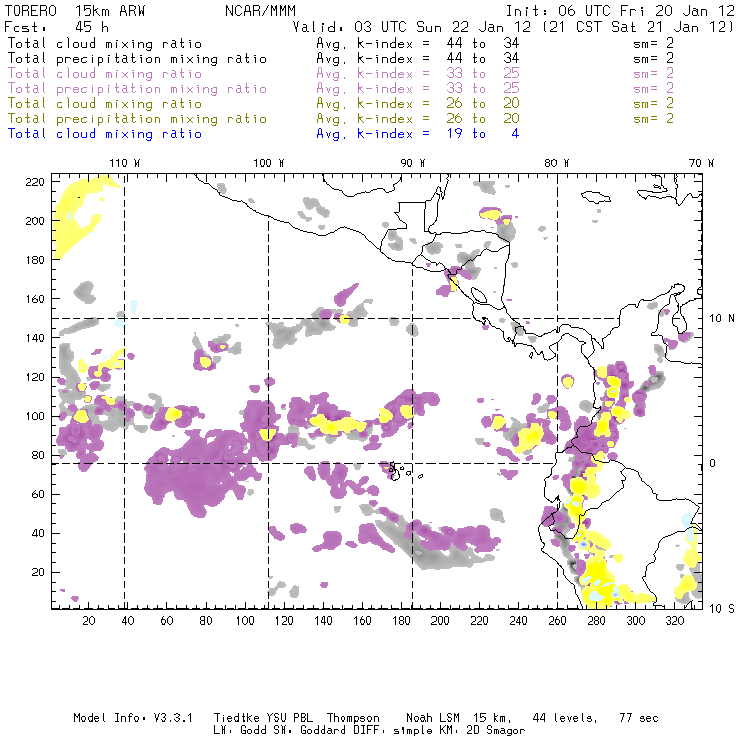Click the "110 W" longitude label
The width and height of the screenshot is (740, 740).
pos(125,163)
